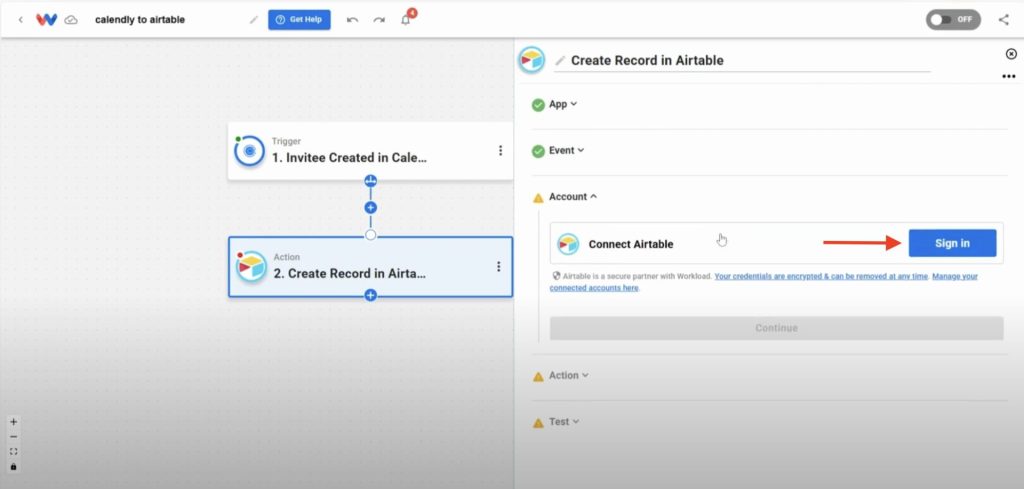The height and width of the screenshot is (489, 1024).
Task: Go back using the left chevron
Action: click(x=20, y=20)
